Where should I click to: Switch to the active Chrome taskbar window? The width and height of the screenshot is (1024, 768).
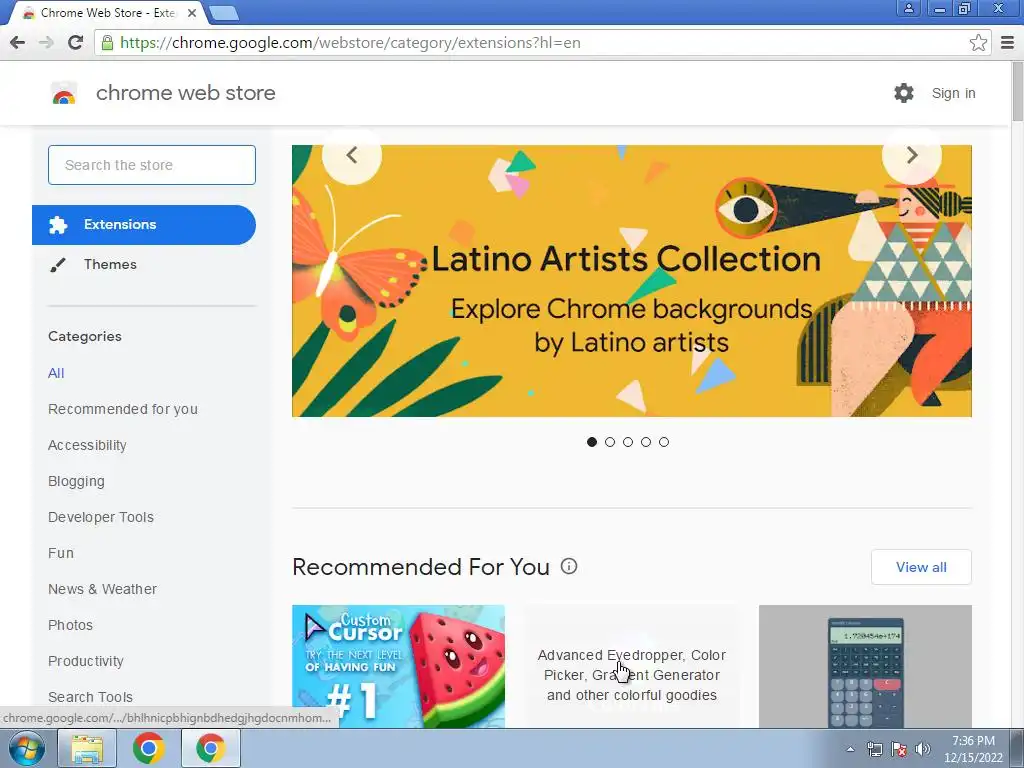(x=210, y=748)
